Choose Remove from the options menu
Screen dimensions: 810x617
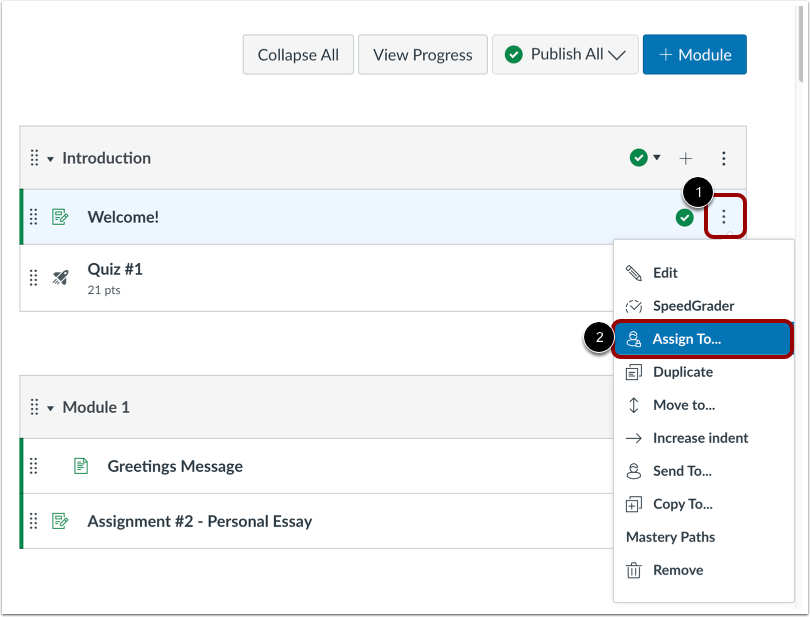pos(703,570)
